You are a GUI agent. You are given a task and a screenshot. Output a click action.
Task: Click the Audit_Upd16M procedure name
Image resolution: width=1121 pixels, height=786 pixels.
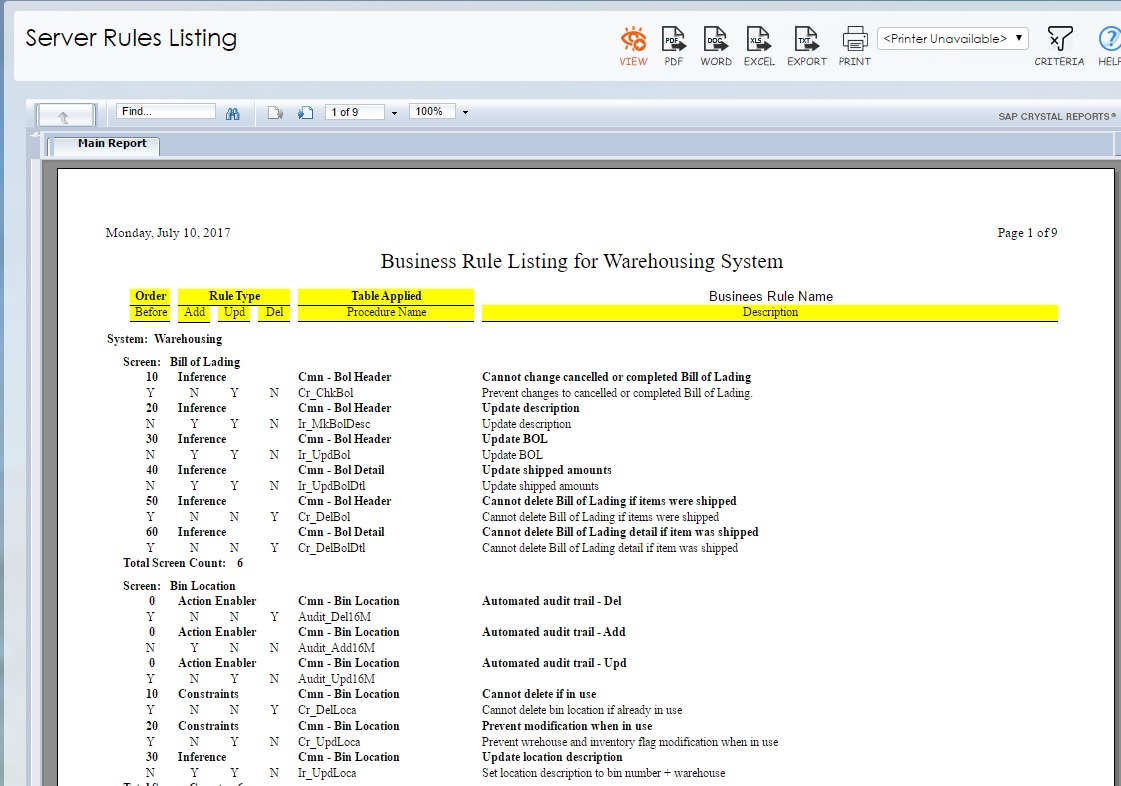[x=336, y=679]
